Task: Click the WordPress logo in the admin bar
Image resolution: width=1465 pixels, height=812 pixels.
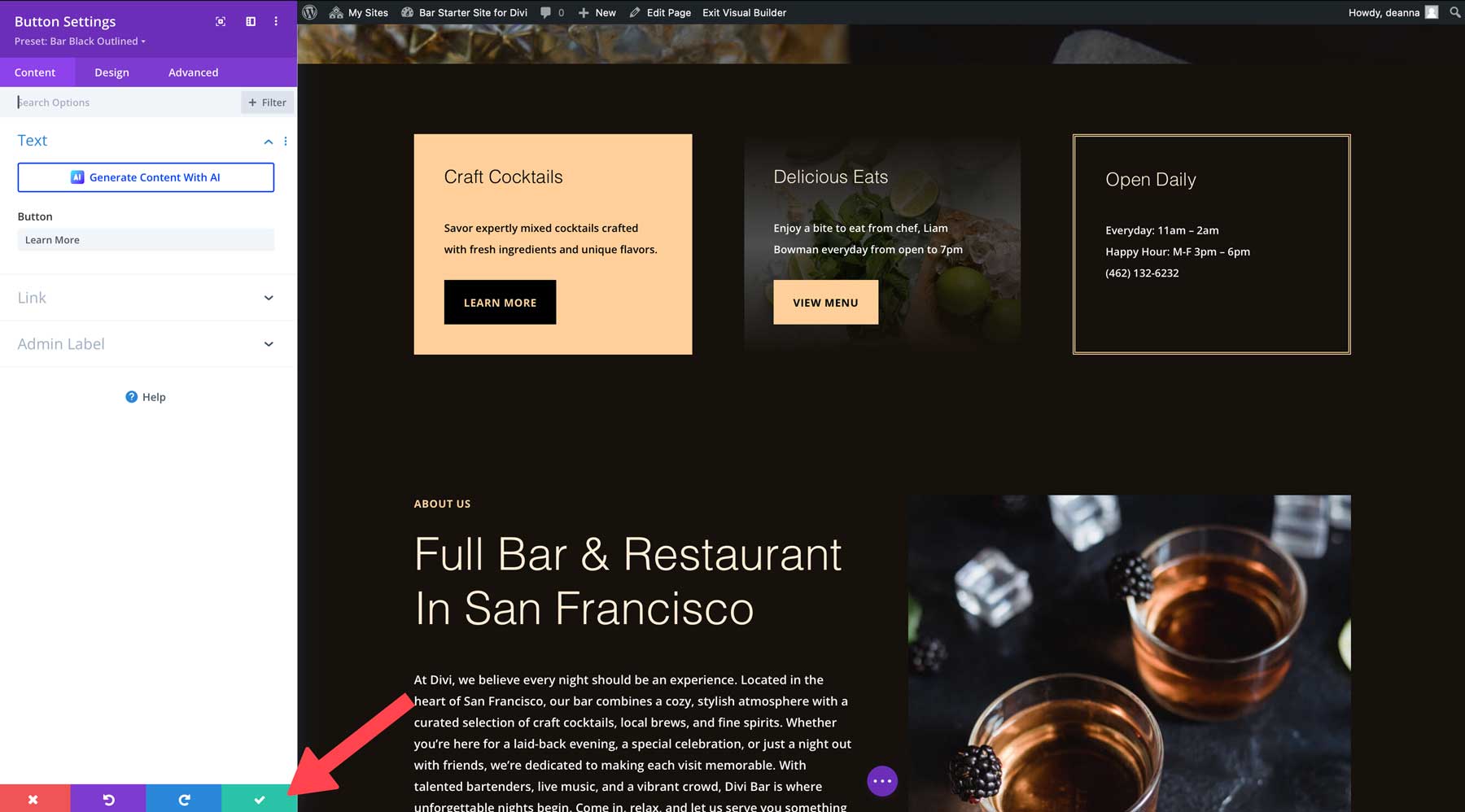Action: coord(308,12)
